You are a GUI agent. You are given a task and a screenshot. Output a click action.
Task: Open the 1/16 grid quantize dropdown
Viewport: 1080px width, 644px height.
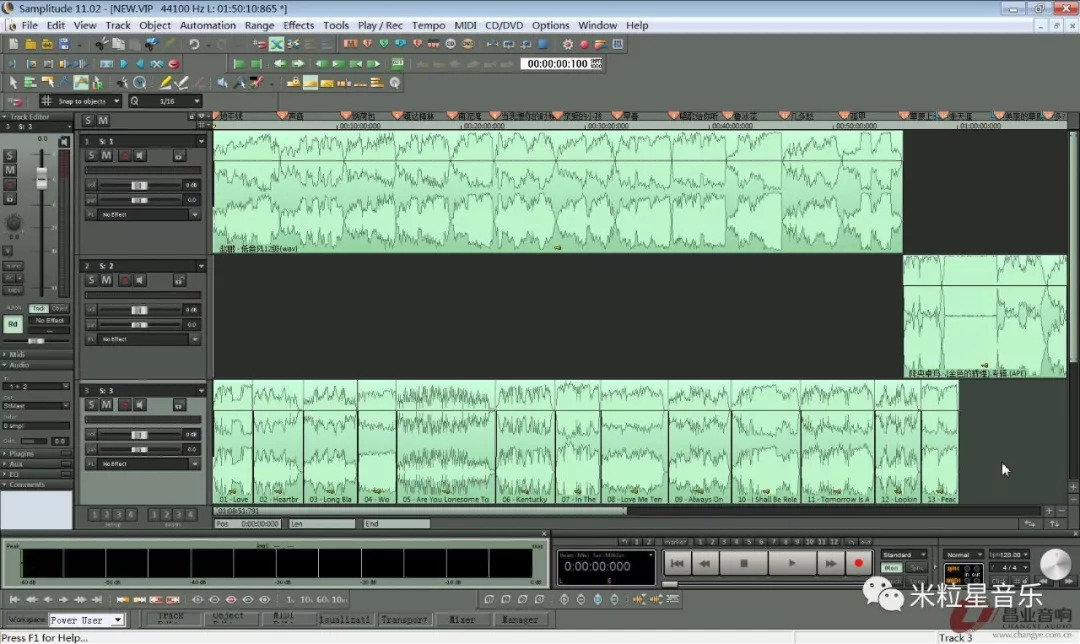point(196,101)
